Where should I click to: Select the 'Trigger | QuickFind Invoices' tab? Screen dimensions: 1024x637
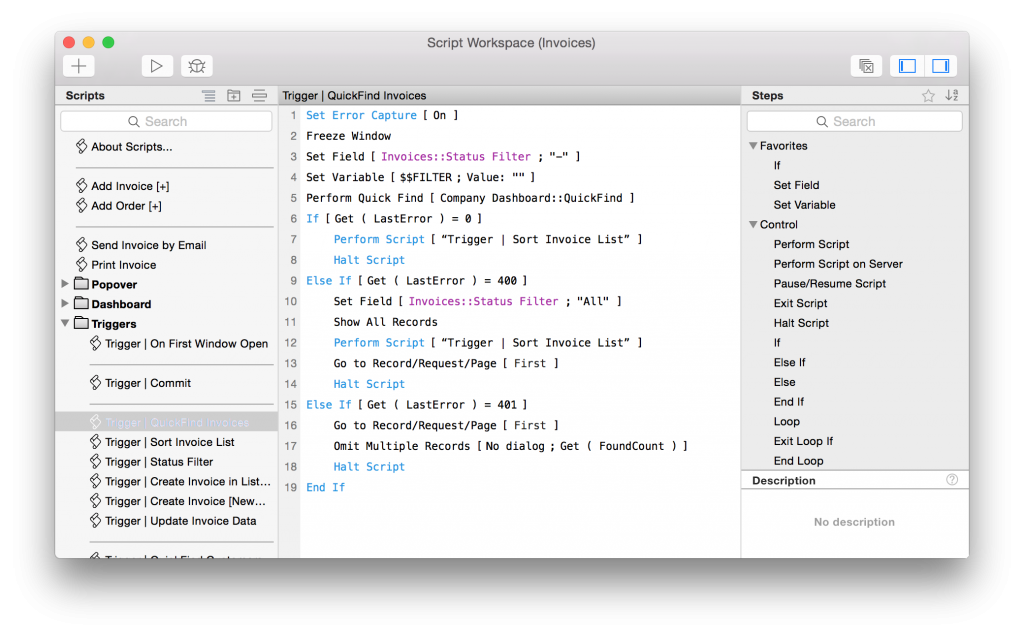358,95
